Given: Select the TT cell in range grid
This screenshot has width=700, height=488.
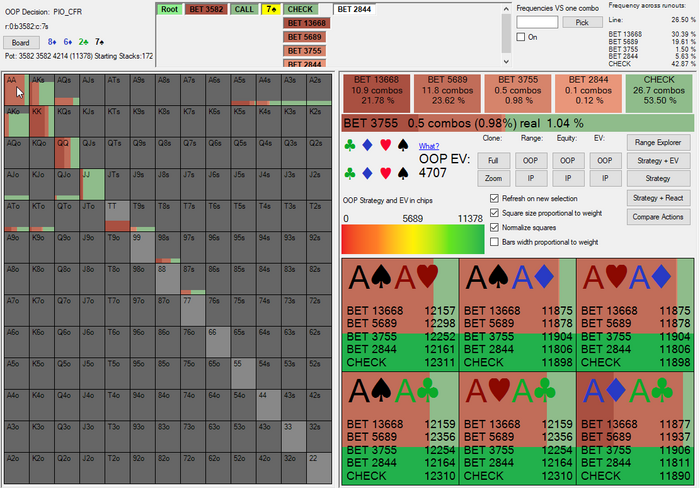Looking at the screenshot, I should click(x=117, y=216).
